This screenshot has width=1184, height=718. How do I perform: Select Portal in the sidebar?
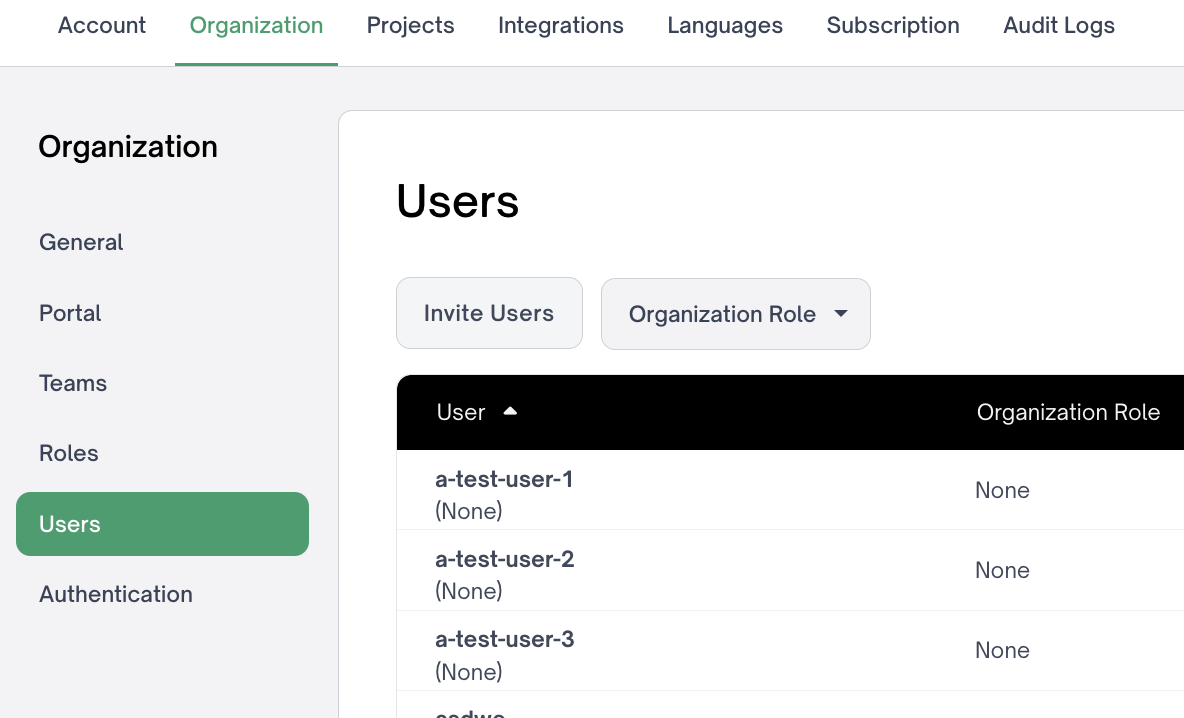pos(70,313)
